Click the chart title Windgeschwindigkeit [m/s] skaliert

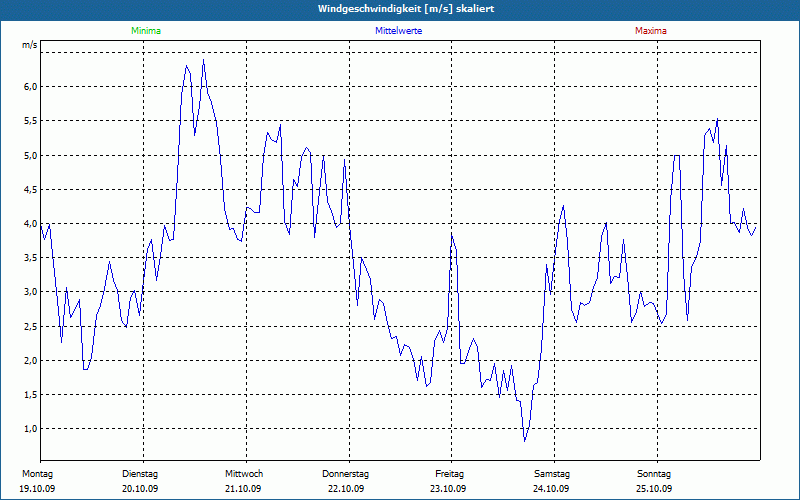(x=406, y=9)
